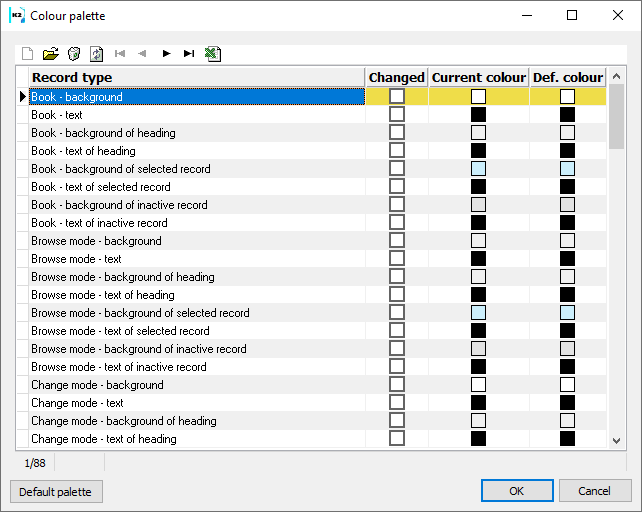Click default colour swatch of Browse mode - background of selected record

tap(567, 313)
